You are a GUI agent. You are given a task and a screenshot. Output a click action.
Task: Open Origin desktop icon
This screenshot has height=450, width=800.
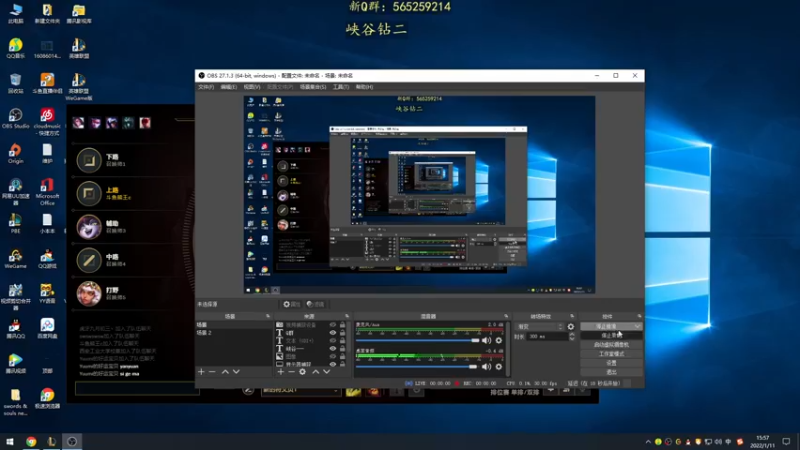click(x=15, y=154)
